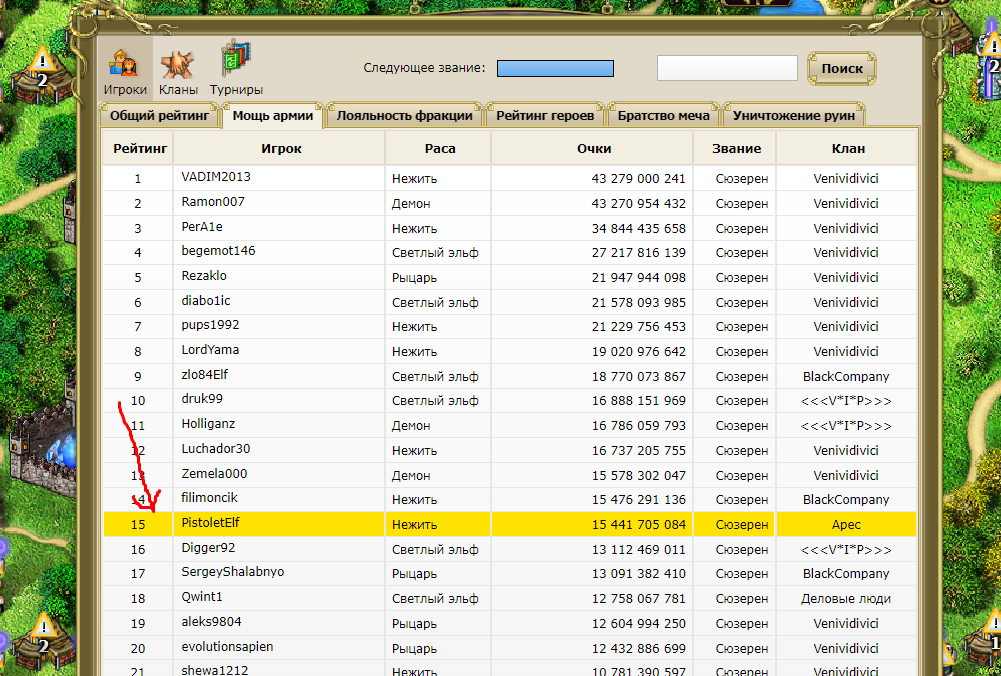This screenshot has height=676, width=1001.
Task: Select the Мощь армии tab
Action: pyautogui.click(x=273, y=116)
